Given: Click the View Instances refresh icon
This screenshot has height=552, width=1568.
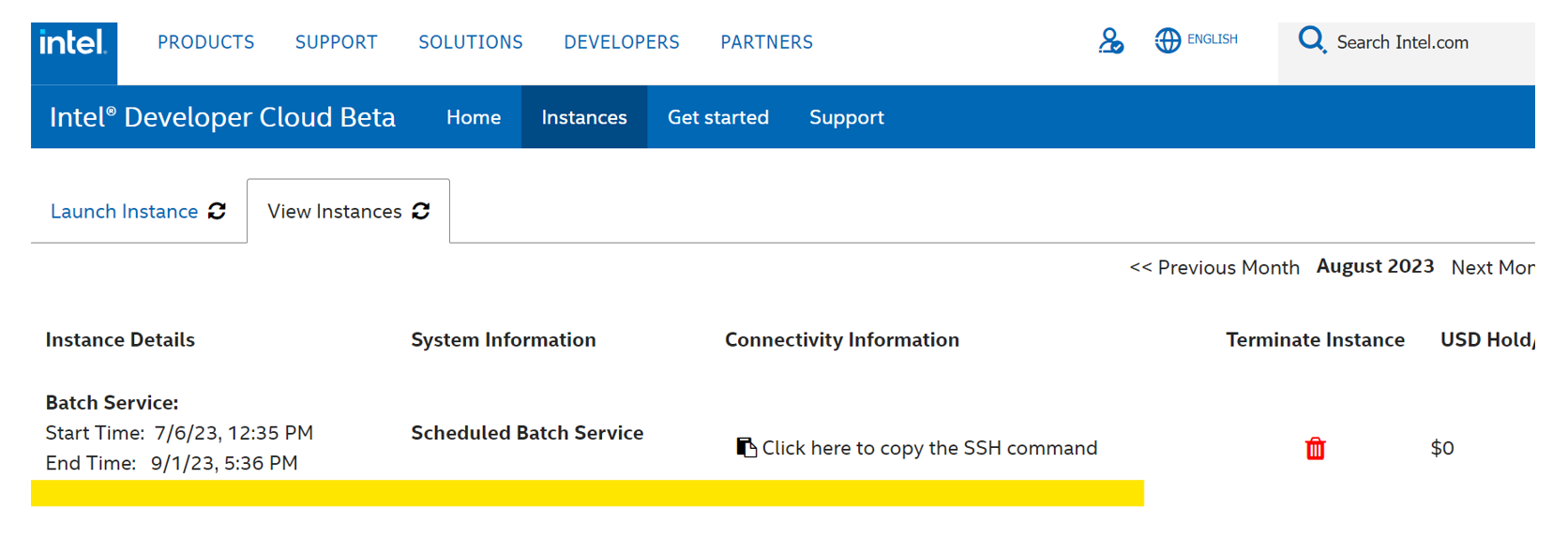Looking at the screenshot, I should 421,211.
